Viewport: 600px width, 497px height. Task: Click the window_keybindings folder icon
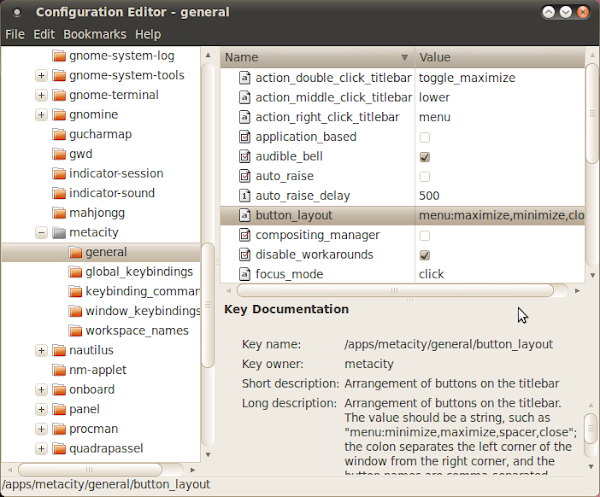pos(75,311)
